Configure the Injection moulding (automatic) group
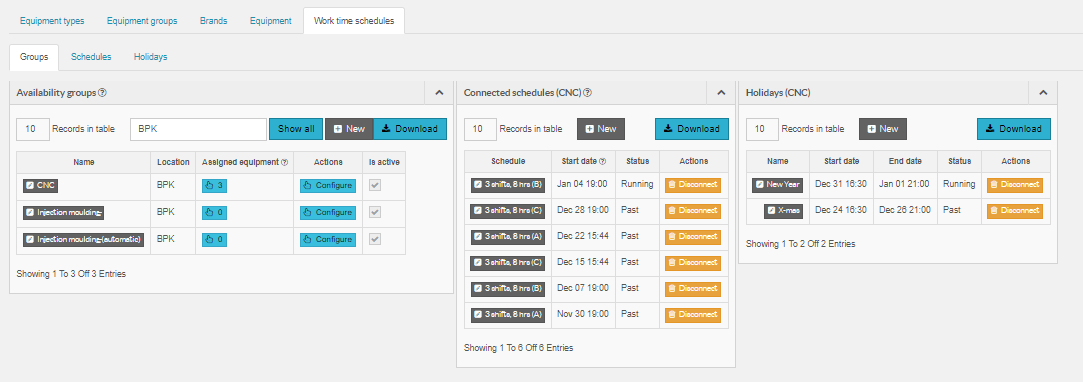The image size is (1083, 382). (x=328, y=240)
